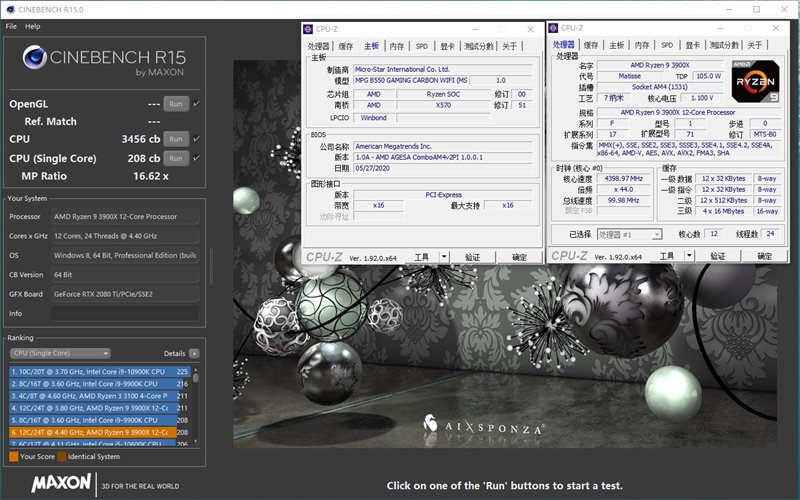This screenshot has height=500, width=800.
Task: Click 工具 button in left CPU-Z
Action: [x=421, y=257]
